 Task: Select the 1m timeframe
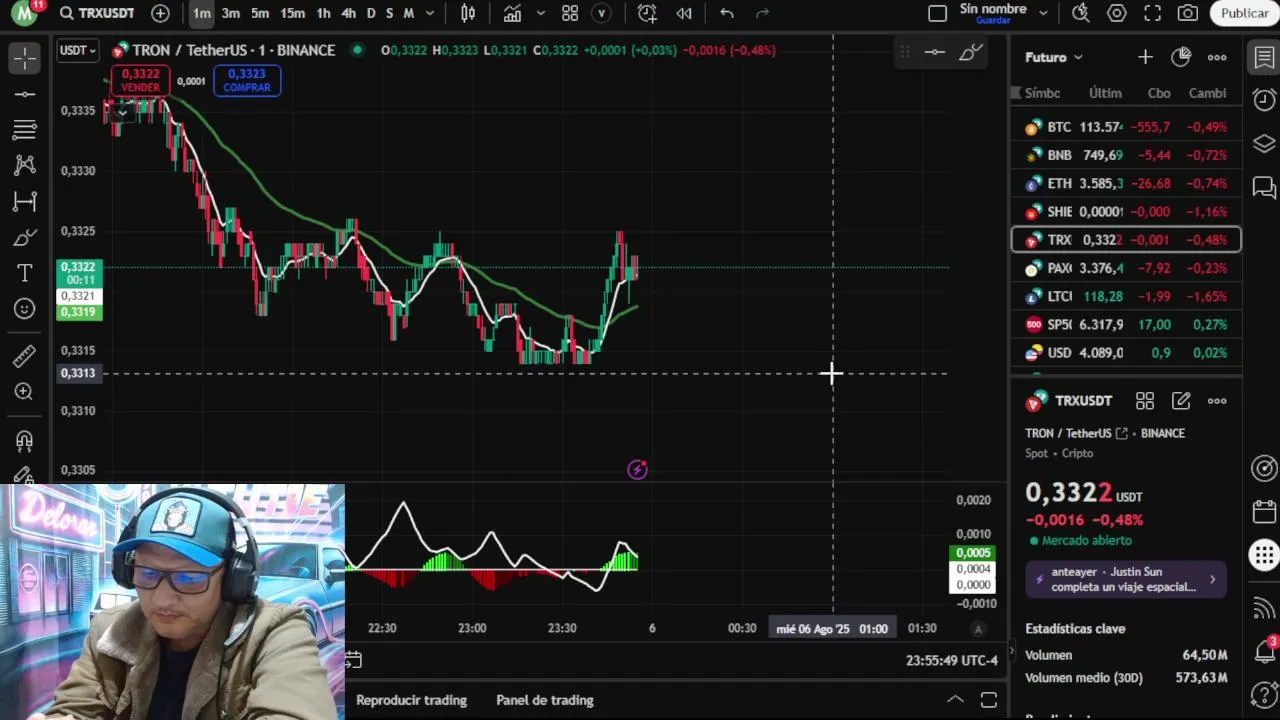pos(202,13)
